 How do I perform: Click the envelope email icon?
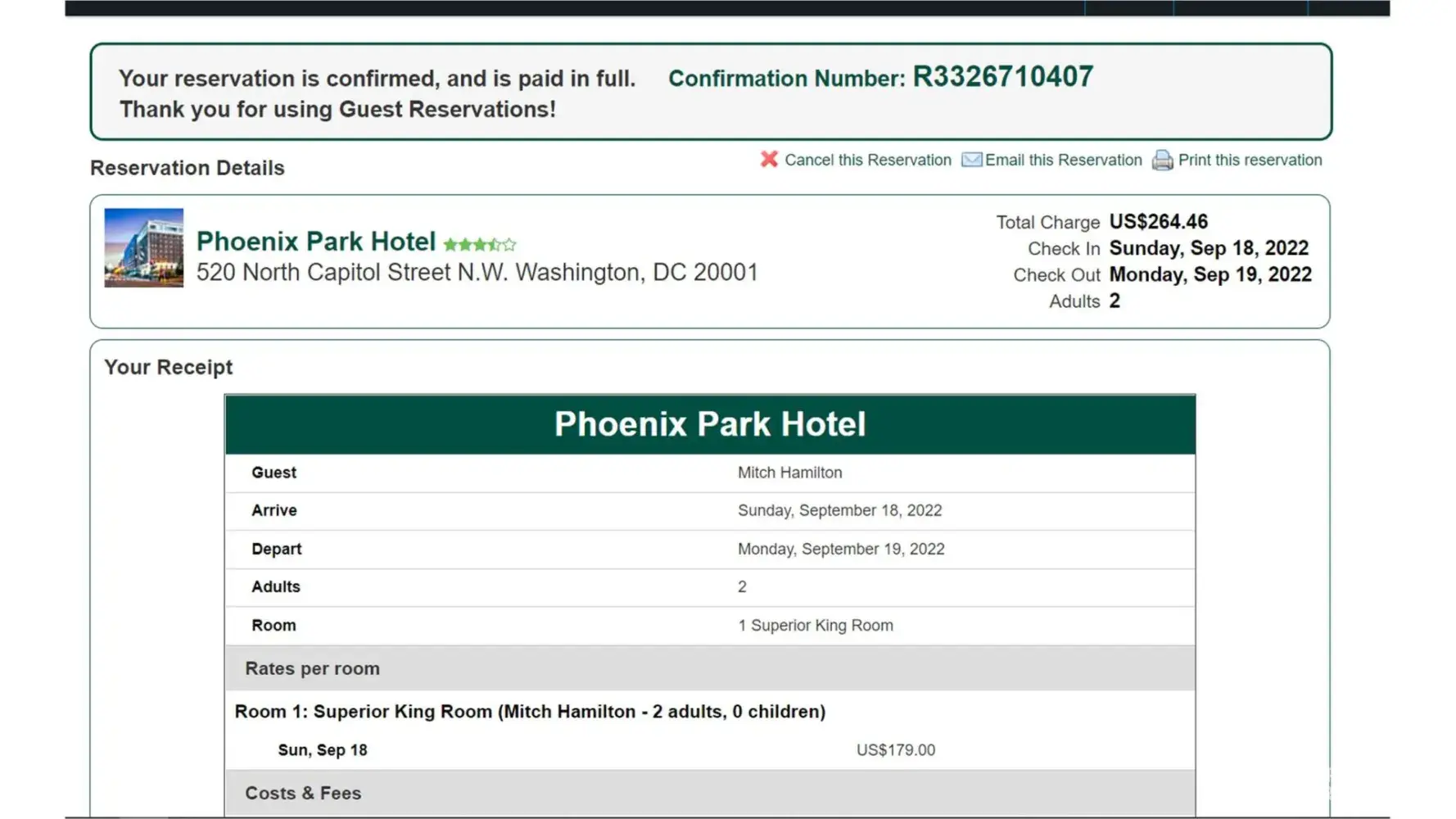tap(971, 160)
